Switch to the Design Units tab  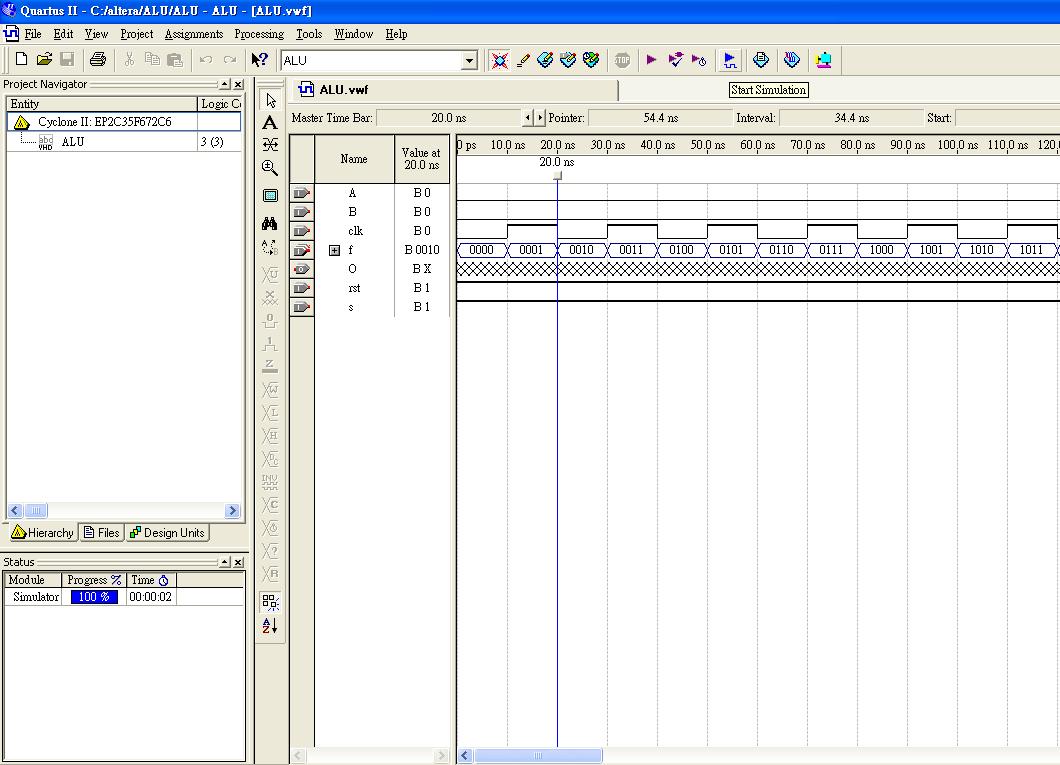167,533
